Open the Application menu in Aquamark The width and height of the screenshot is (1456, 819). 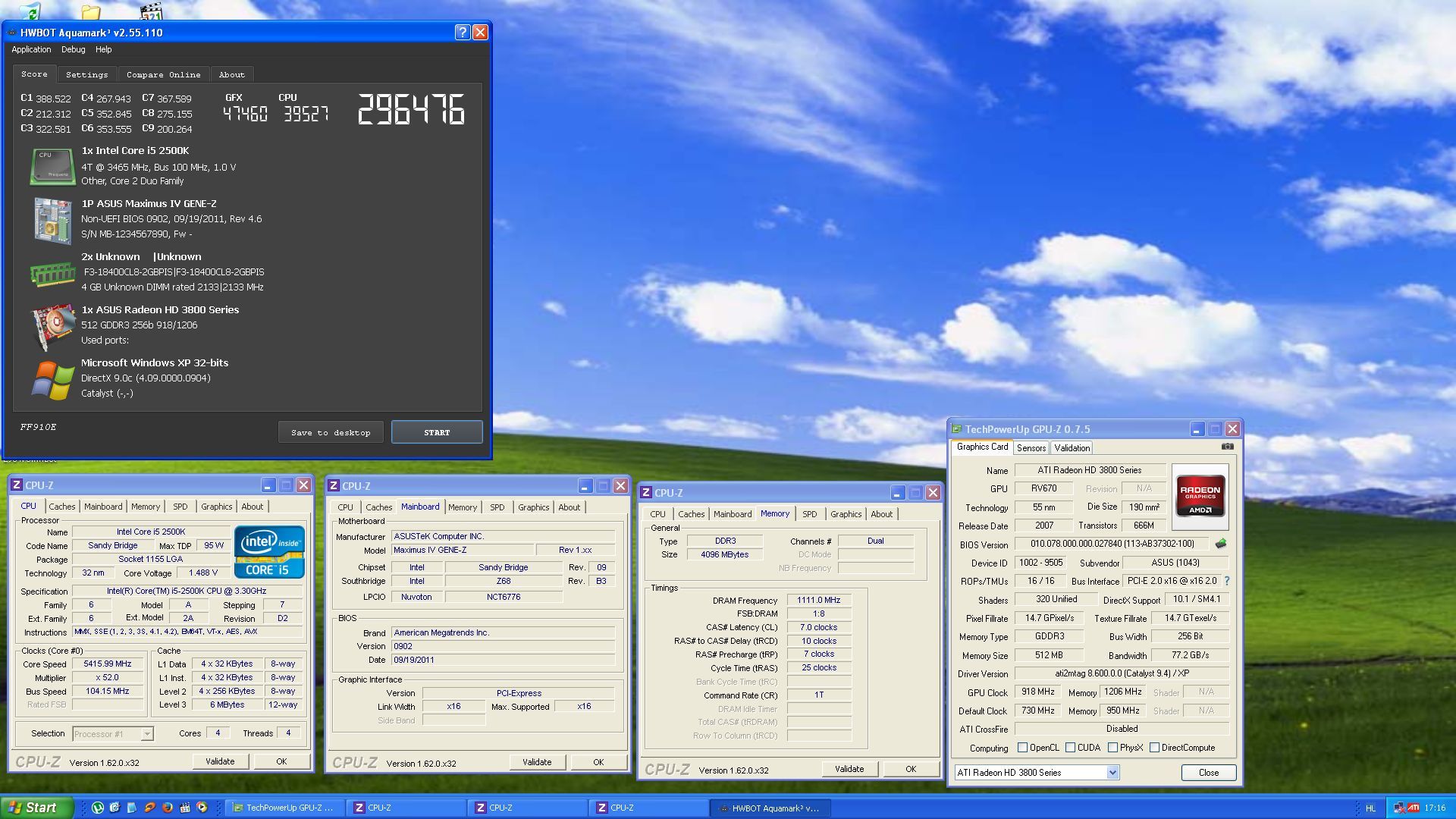tap(31, 49)
